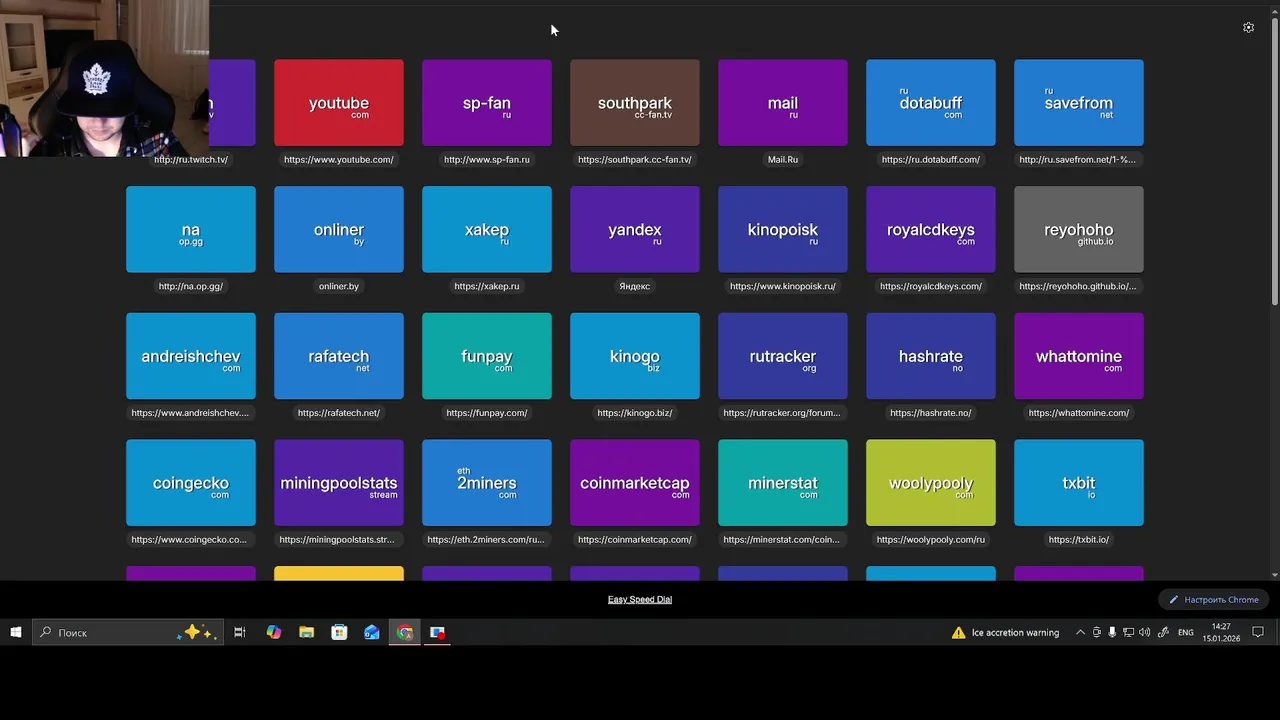This screenshot has height=720, width=1280.
Task: Click the Ice accretion warning widget
Action: click(1005, 632)
